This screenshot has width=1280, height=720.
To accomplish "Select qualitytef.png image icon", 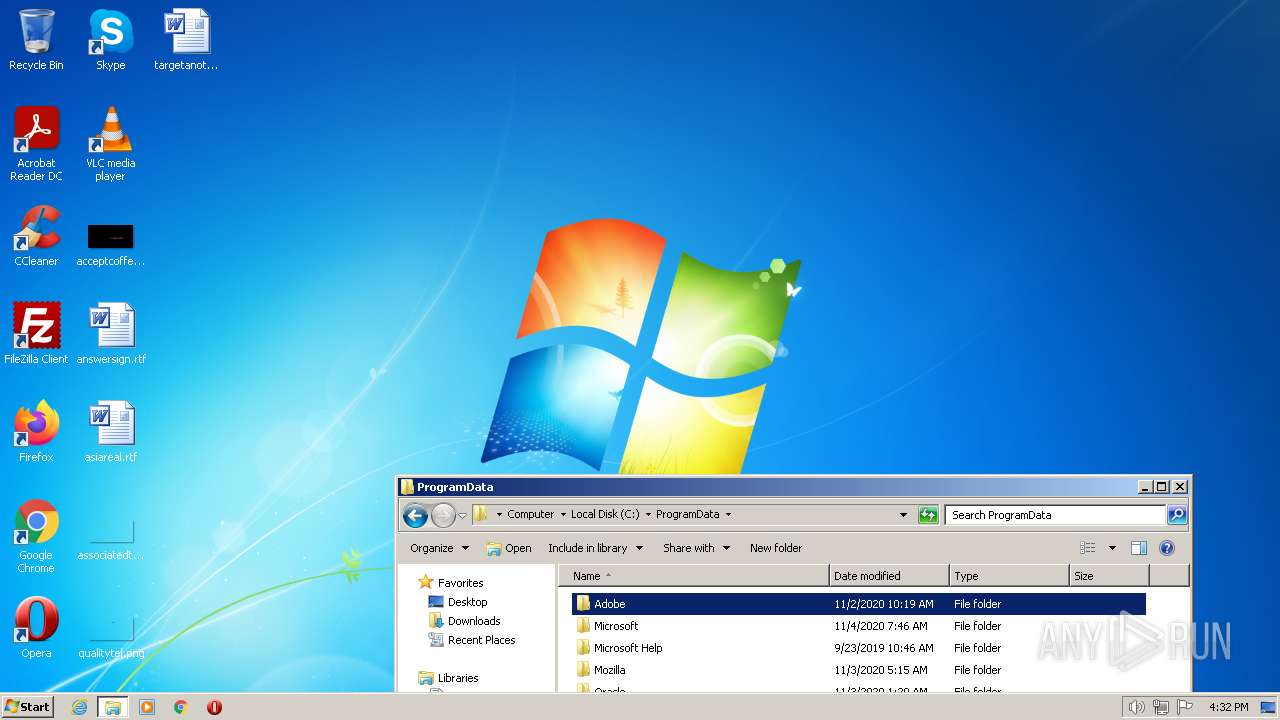I will point(110,635).
